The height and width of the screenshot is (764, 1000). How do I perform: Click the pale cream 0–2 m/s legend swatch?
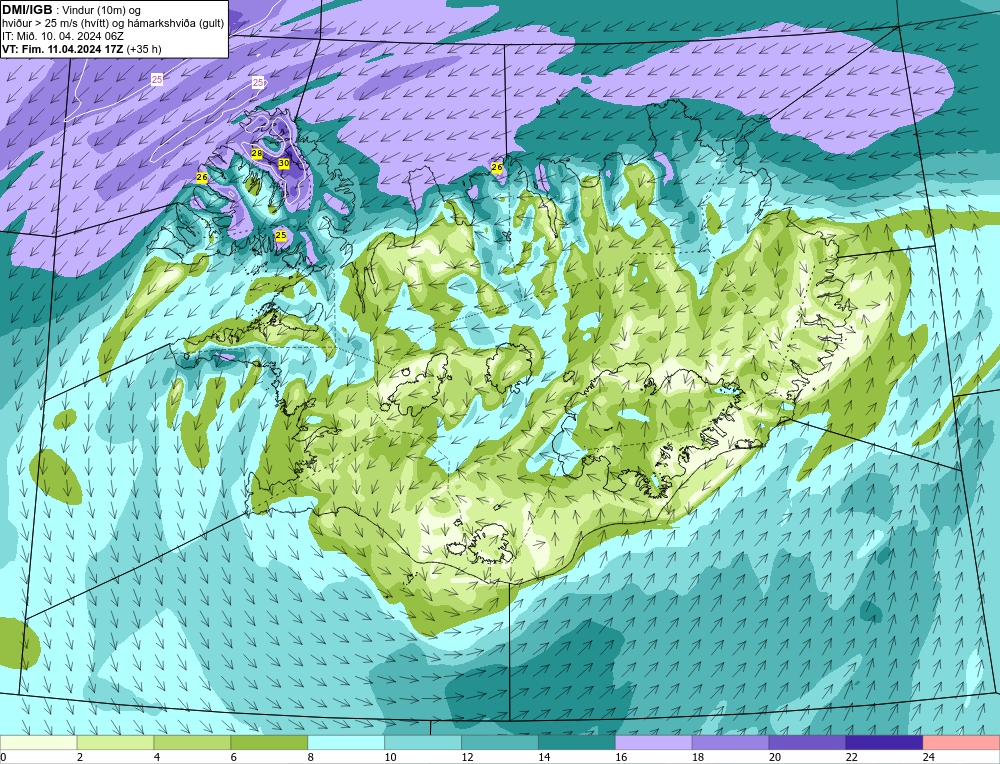tap(38, 742)
